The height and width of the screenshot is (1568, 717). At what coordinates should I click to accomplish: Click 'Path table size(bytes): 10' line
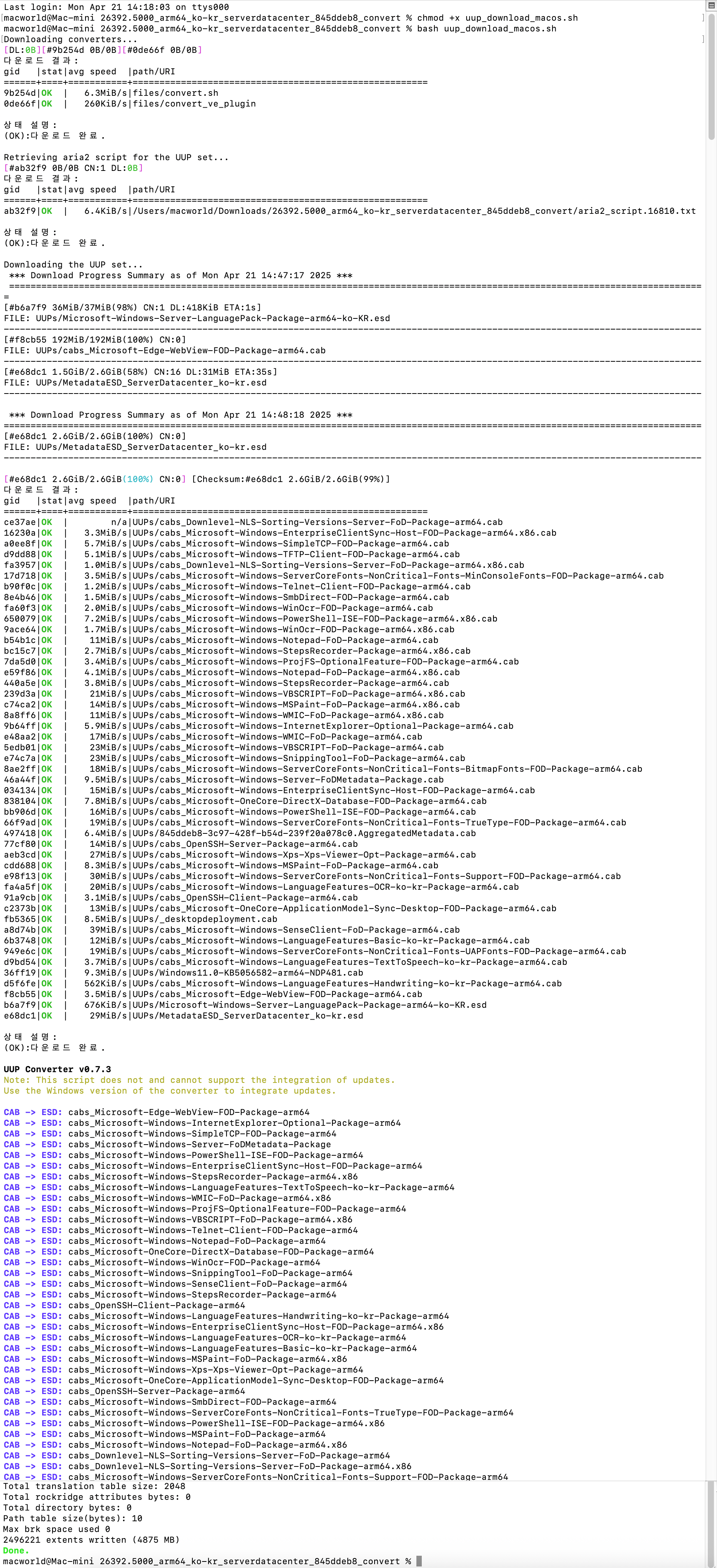(72, 1518)
